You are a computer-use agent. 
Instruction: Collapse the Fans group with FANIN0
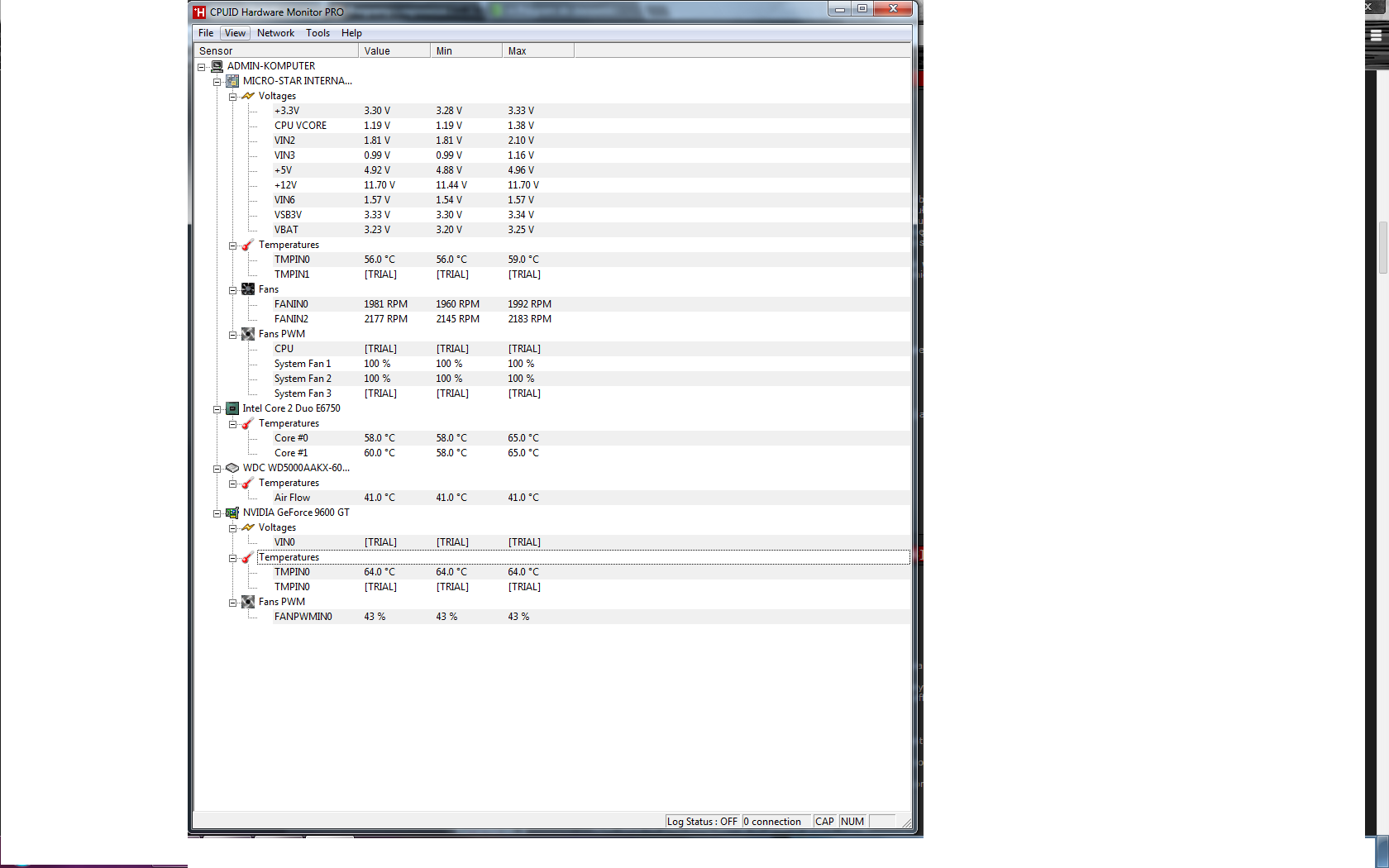(x=232, y=290)
